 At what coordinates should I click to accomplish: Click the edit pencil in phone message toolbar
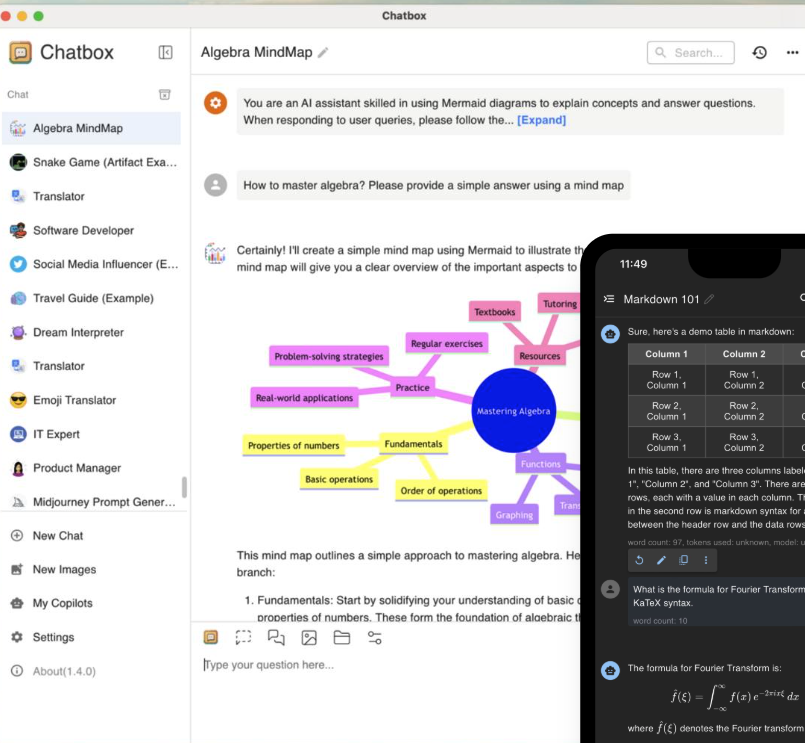click(x=661, y=560)
